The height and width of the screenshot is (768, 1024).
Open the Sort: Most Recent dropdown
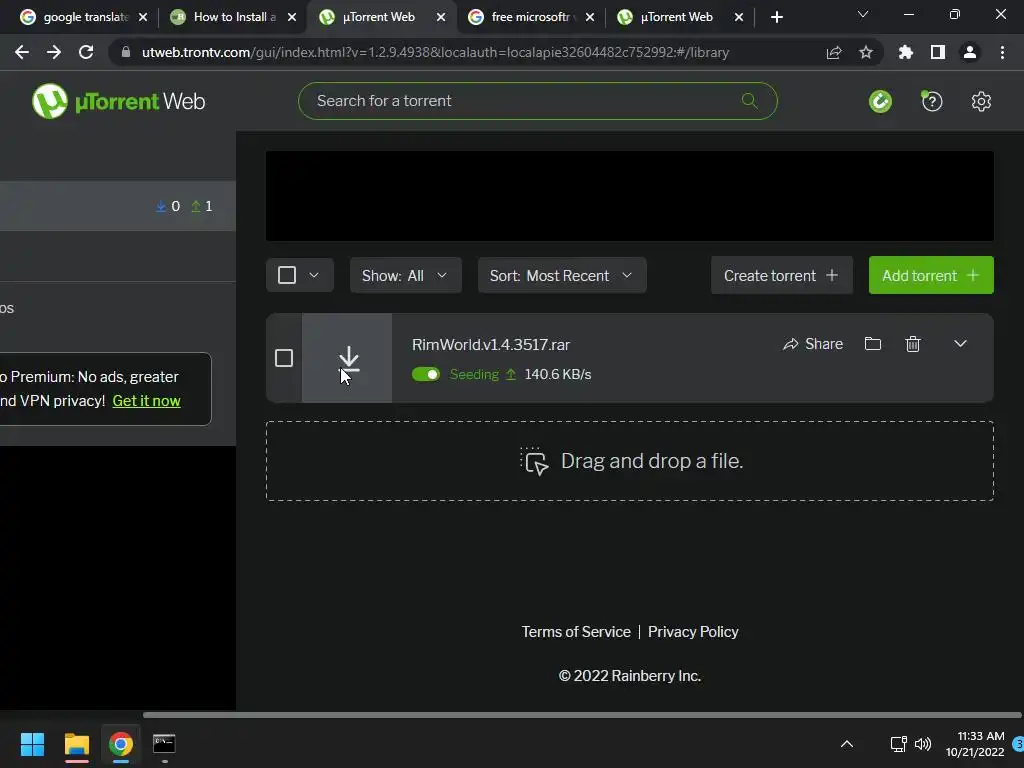pos(562,275)
